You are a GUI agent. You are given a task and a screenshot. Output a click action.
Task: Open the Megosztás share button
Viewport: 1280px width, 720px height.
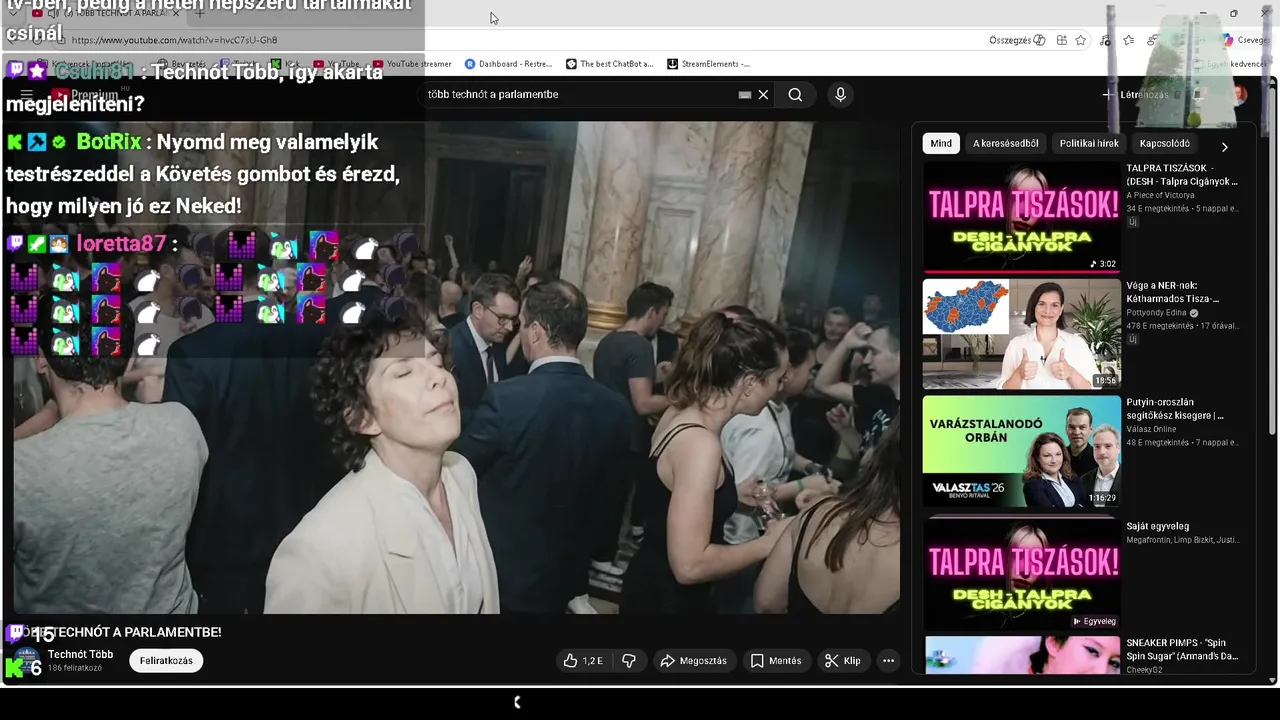[x=693, y=661]
